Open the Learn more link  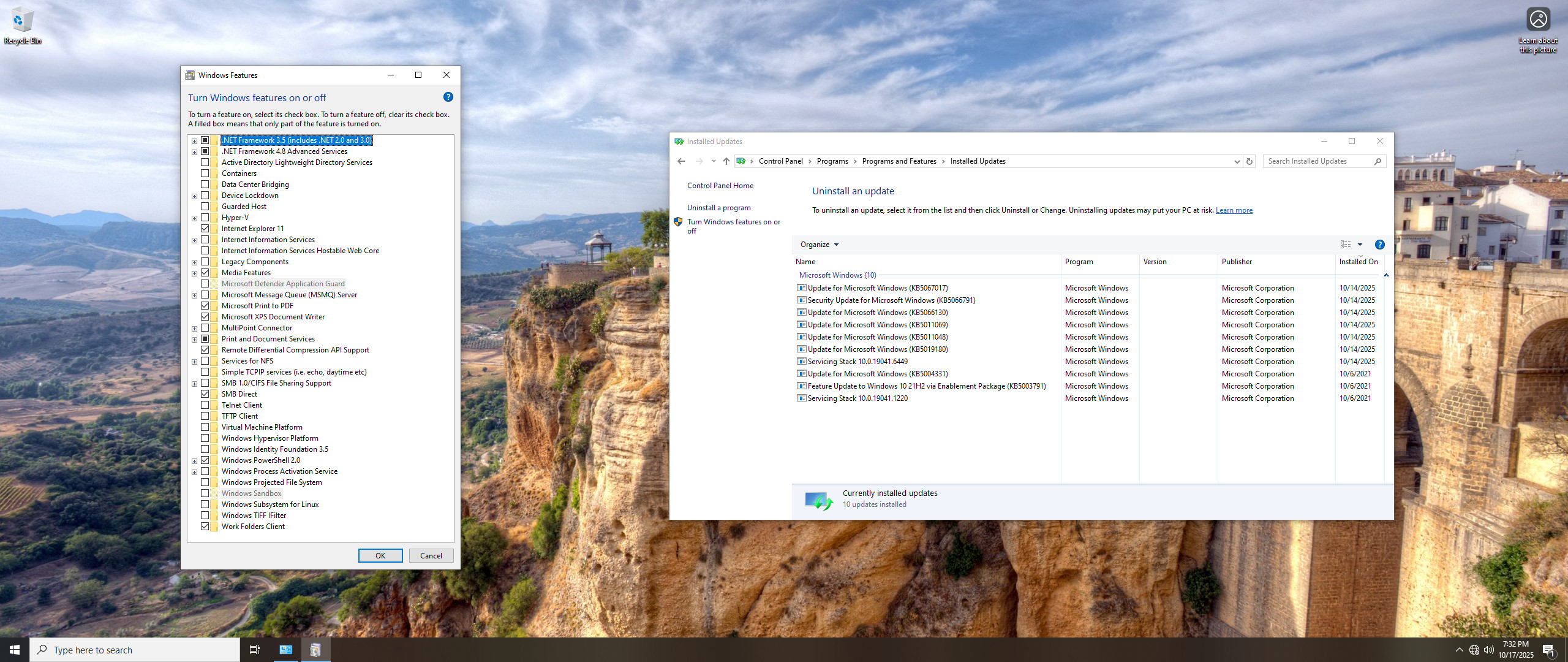1234,210
